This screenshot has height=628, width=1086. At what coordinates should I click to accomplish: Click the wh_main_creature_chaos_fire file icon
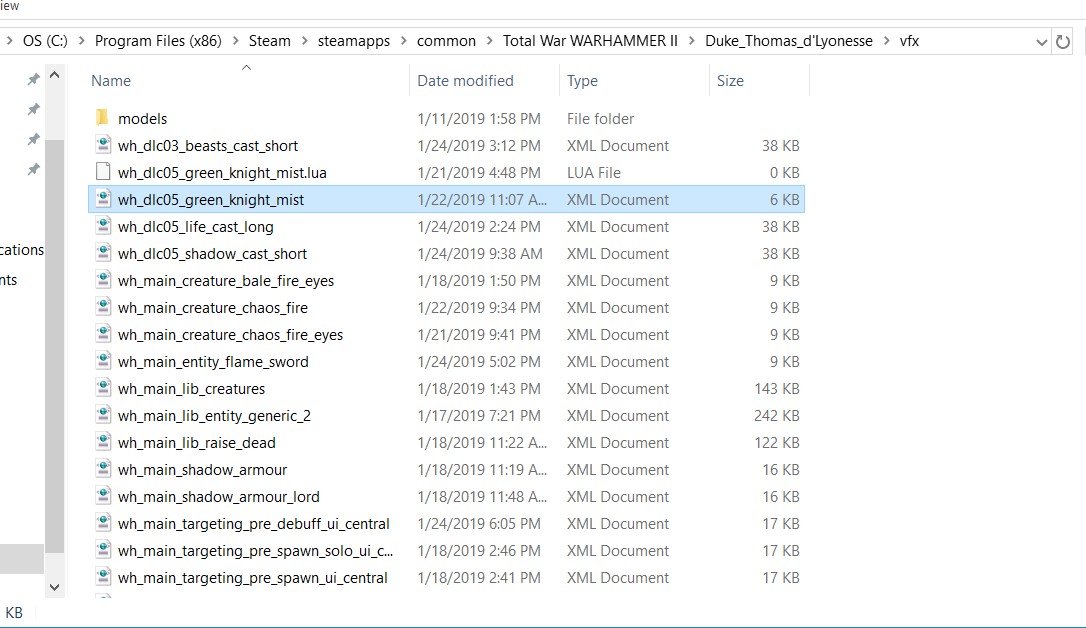coord(103,307)
